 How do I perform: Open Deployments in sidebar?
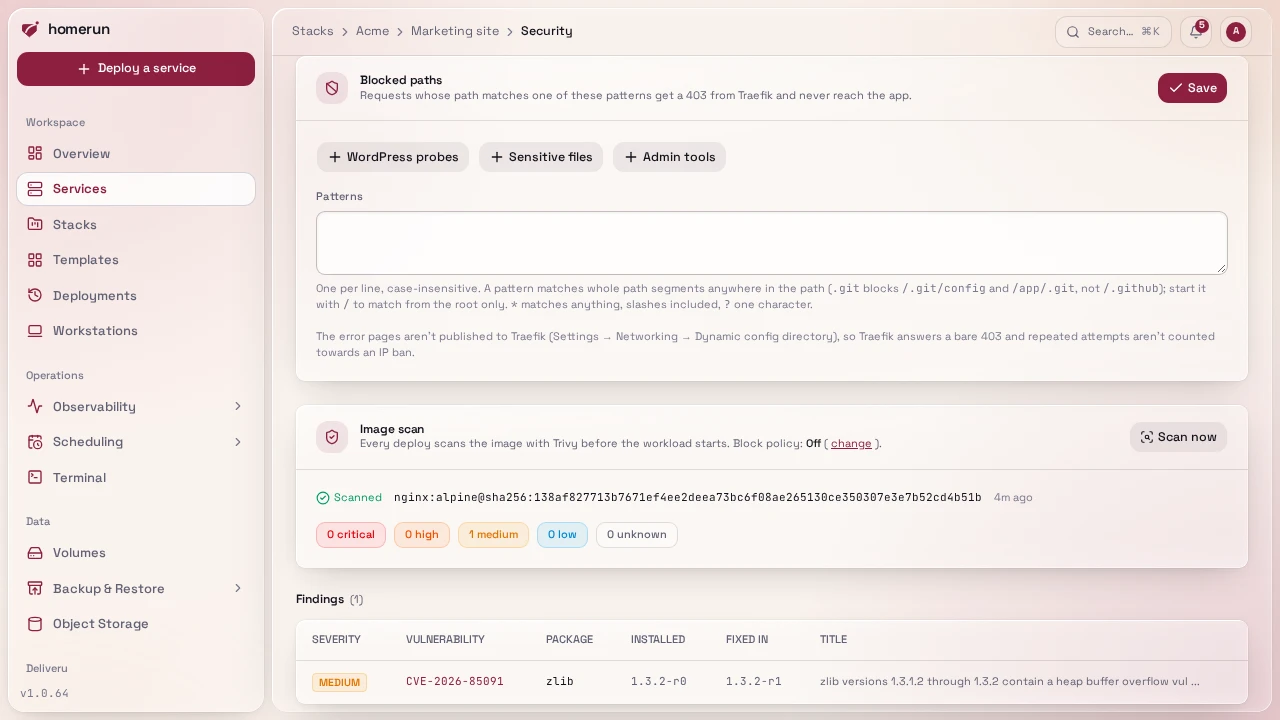pyautogui.click(x=136, y=296)
